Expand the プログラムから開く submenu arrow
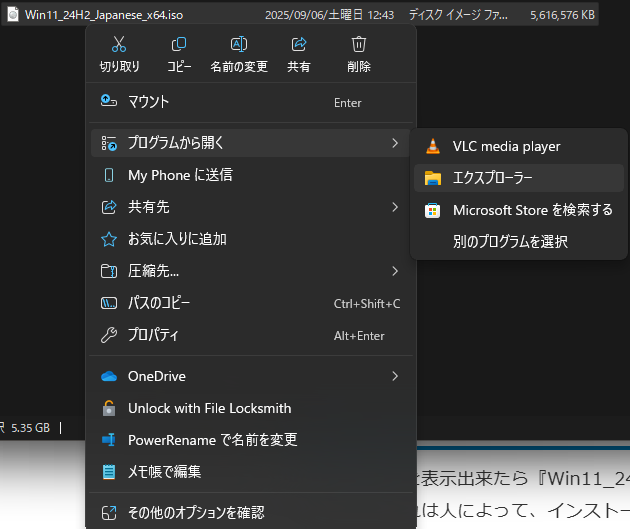The width and height of the screenshot is (630, 529). point(395,143)
